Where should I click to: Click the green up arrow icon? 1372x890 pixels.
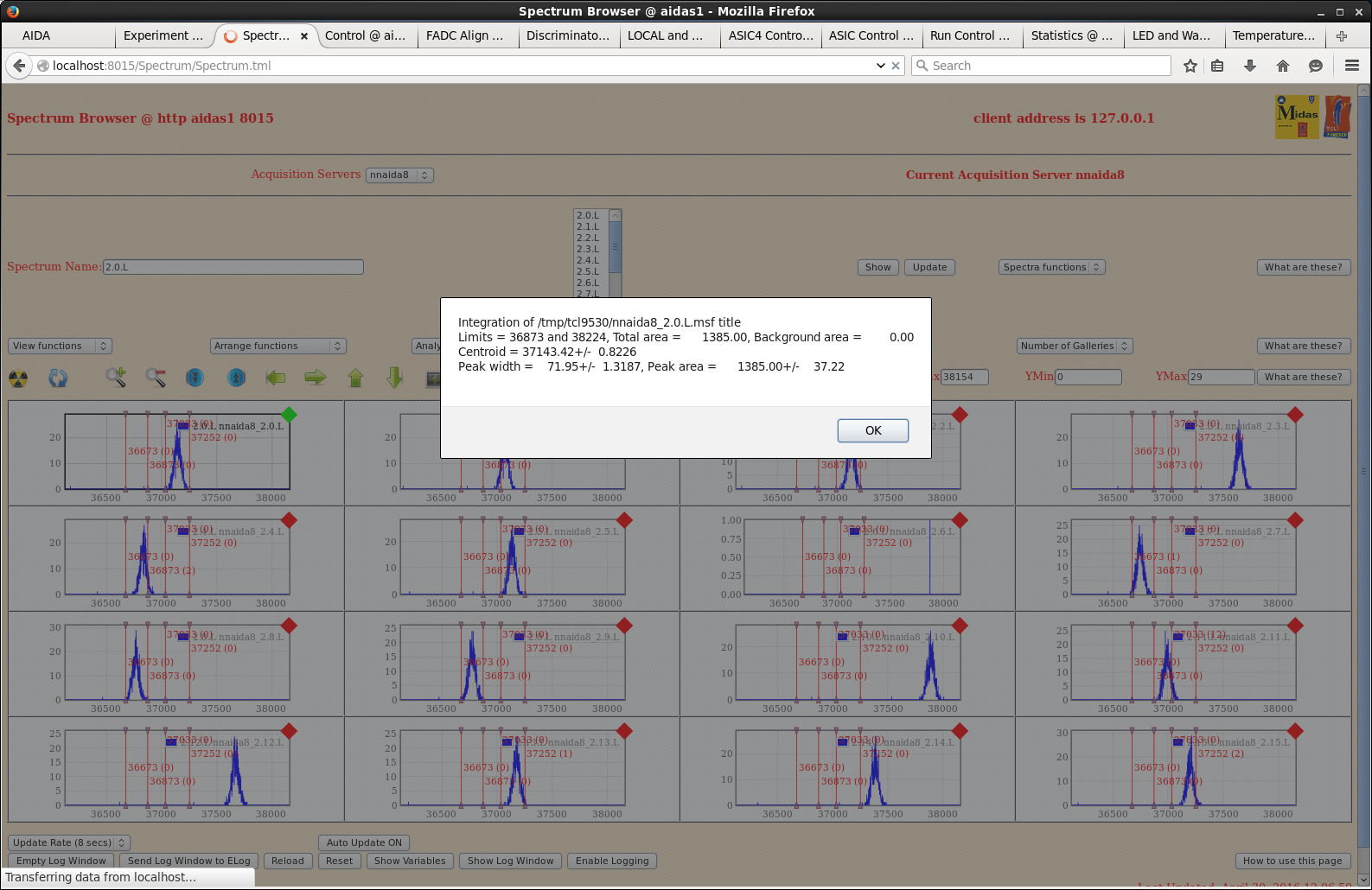click(355, 378)
